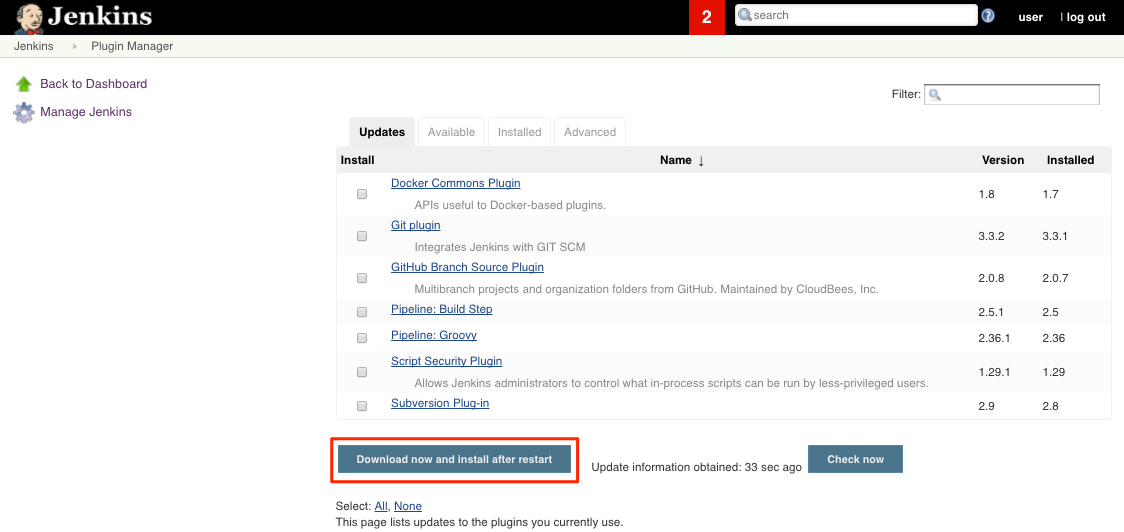
Task: Open the Pipeline: Build Step link
Action: coord(442,309)
